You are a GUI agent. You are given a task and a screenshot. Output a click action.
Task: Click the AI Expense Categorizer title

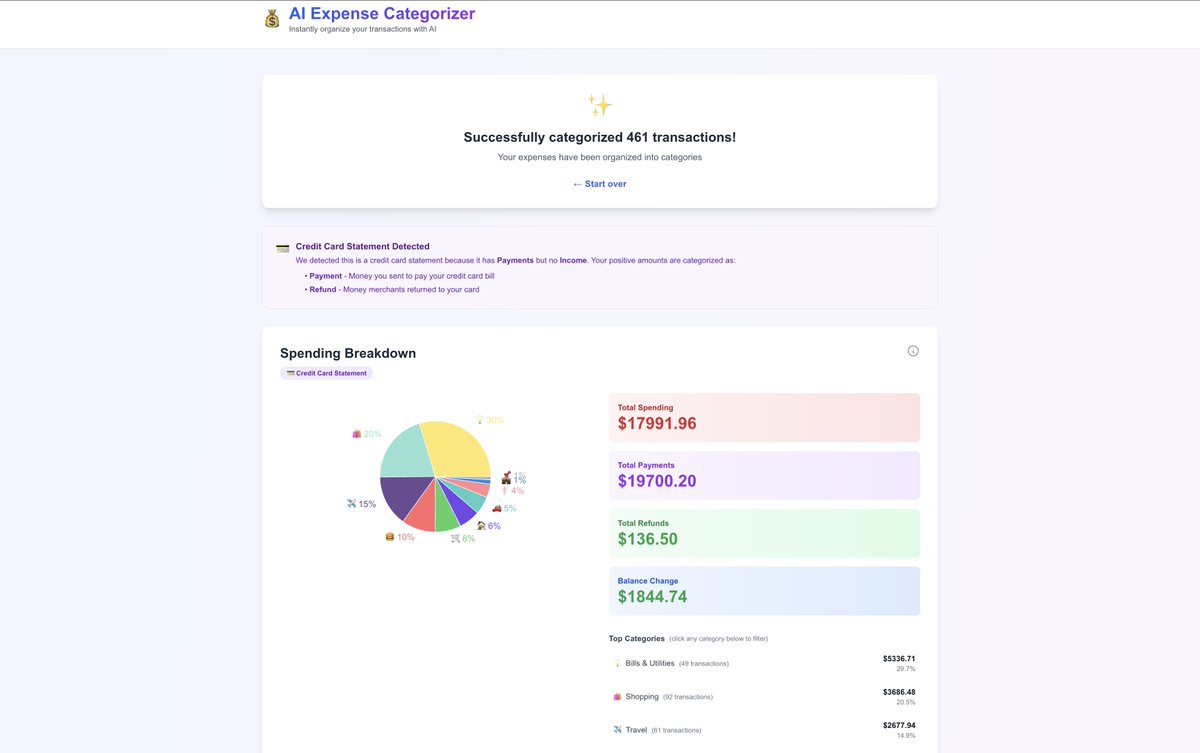click(382, 14)
